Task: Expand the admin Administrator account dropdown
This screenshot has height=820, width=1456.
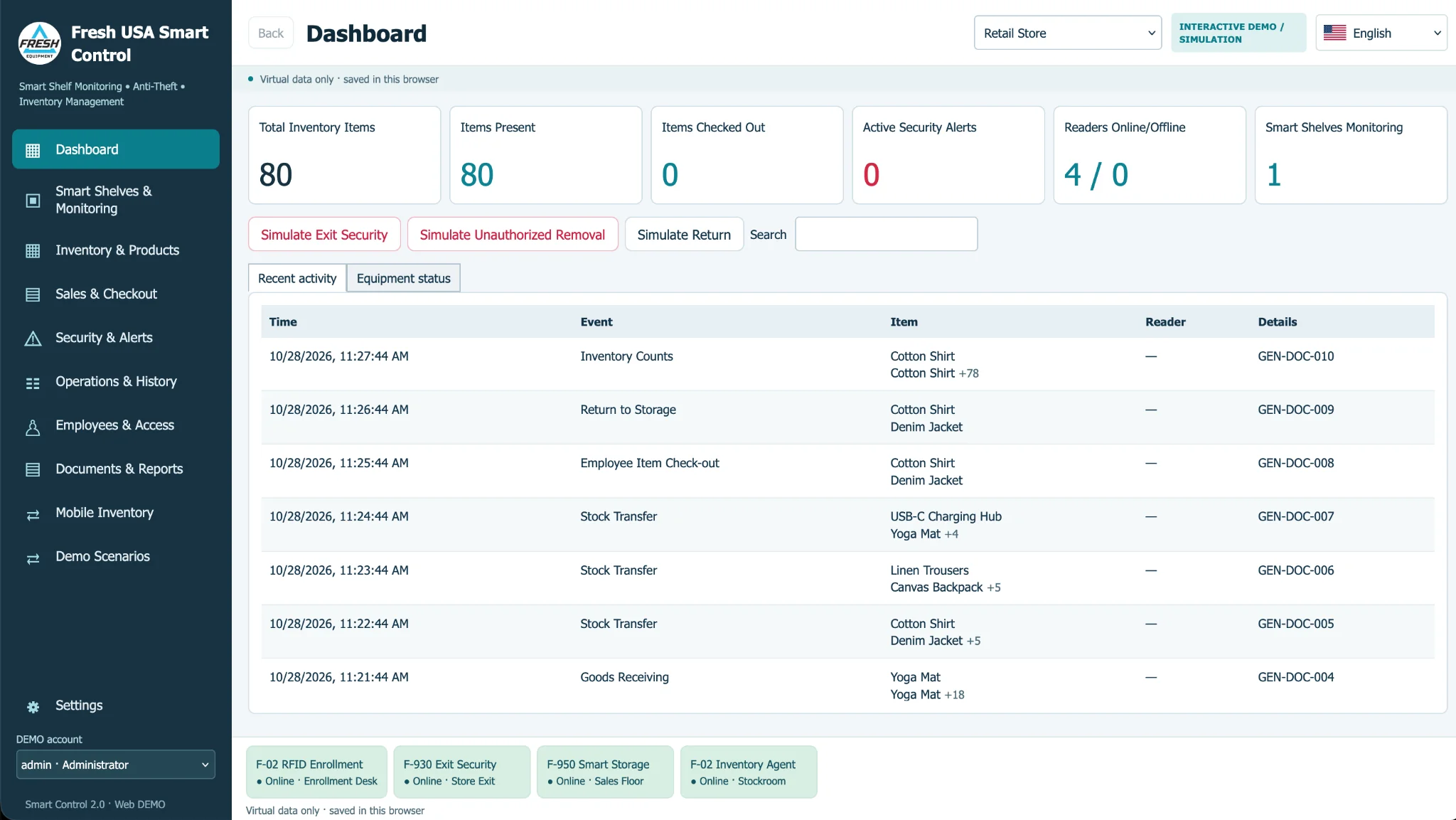Action: [x=116, y=765]
